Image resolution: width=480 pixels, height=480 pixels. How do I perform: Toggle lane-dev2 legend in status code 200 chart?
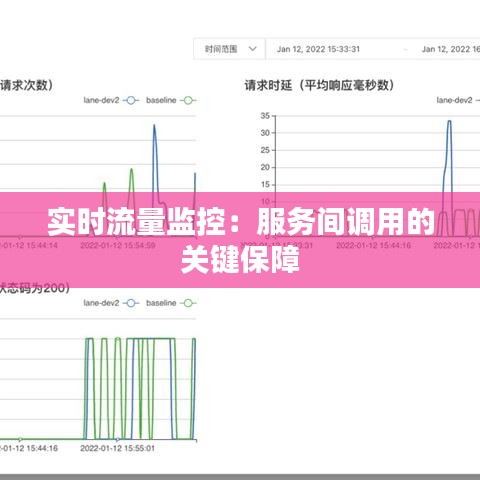click(111, 303)
